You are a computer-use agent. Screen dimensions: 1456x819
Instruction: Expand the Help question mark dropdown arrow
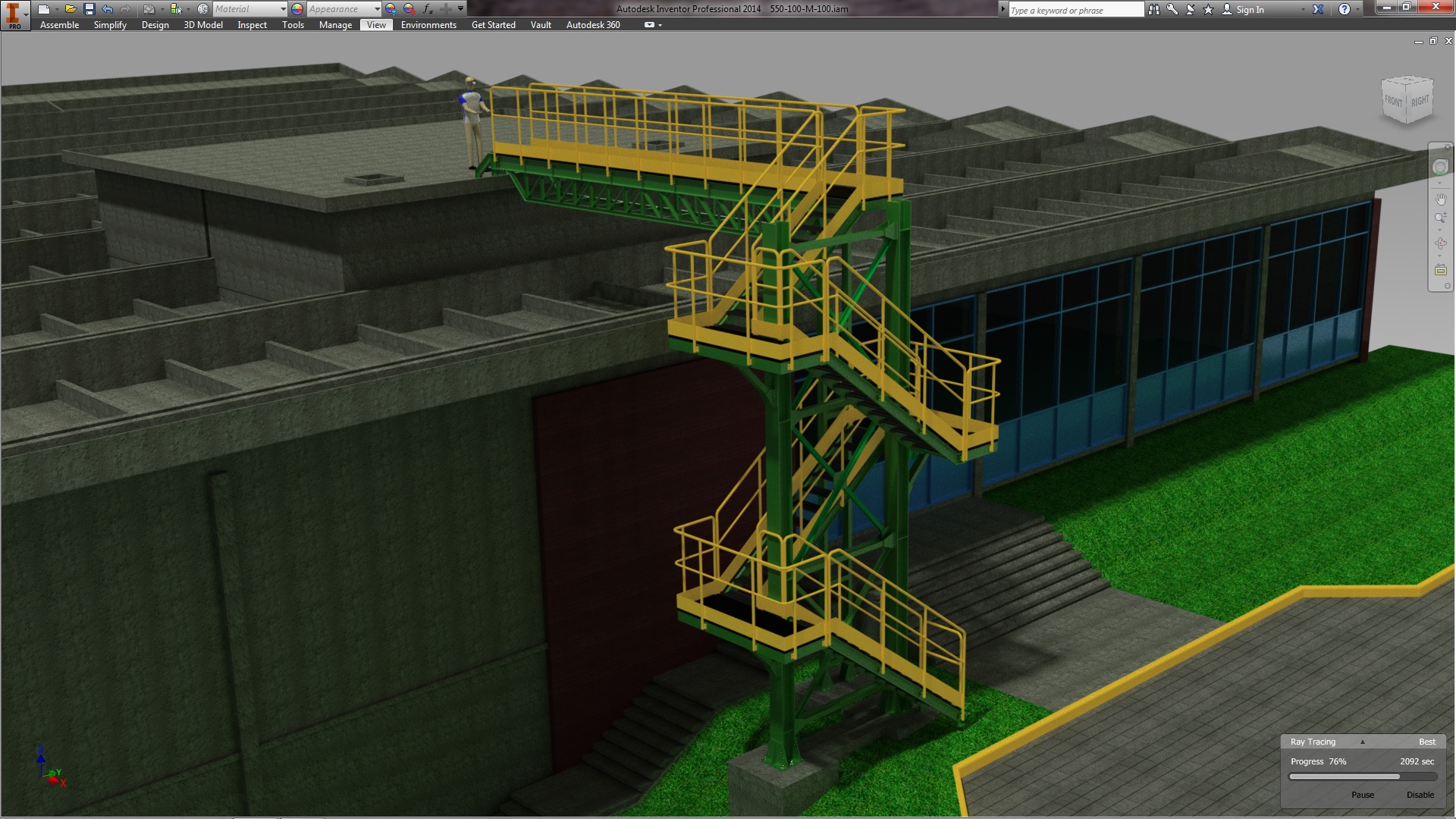[1357, 9]
